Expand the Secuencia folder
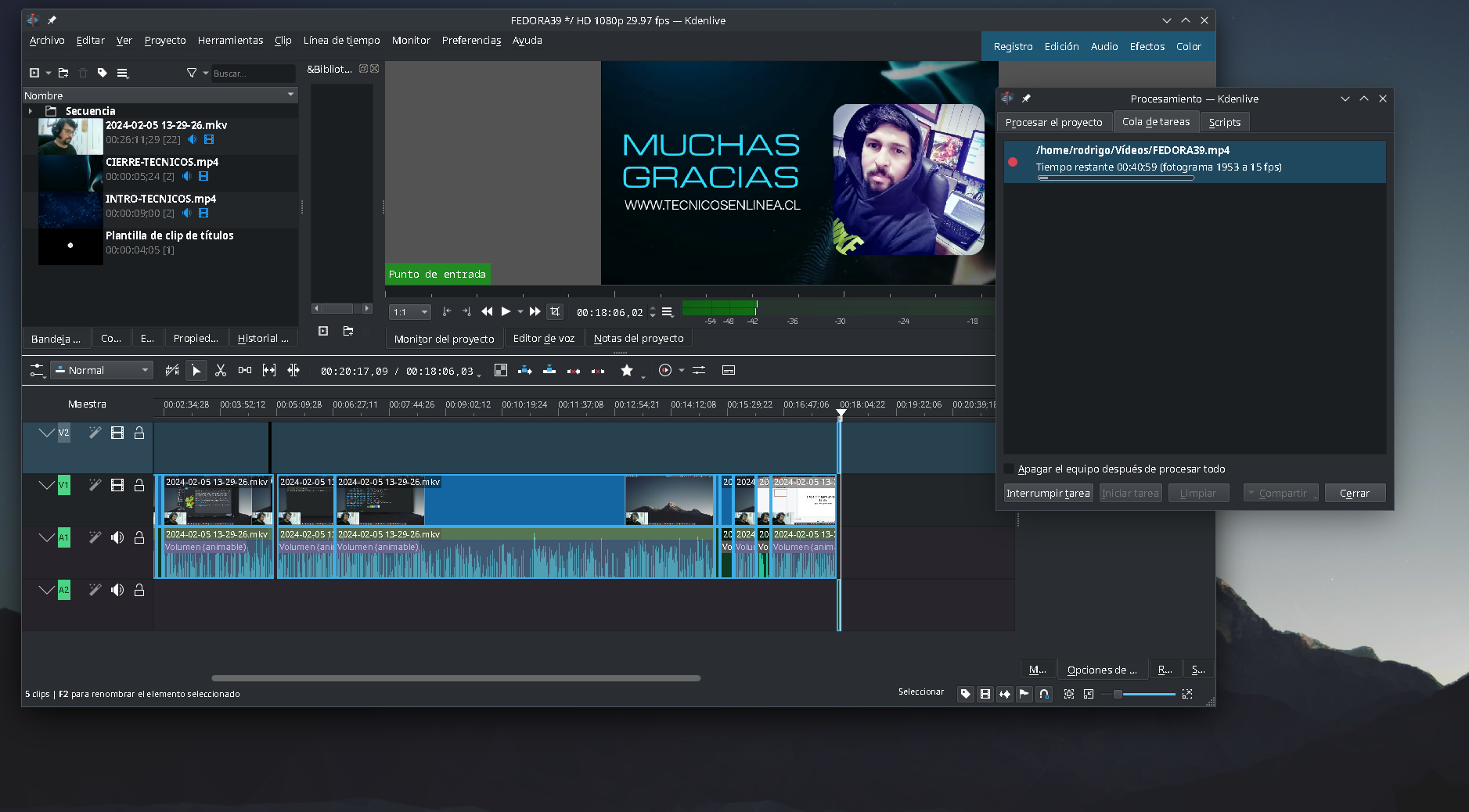This screenshot has width=1469, height=812. click(31, 111)
